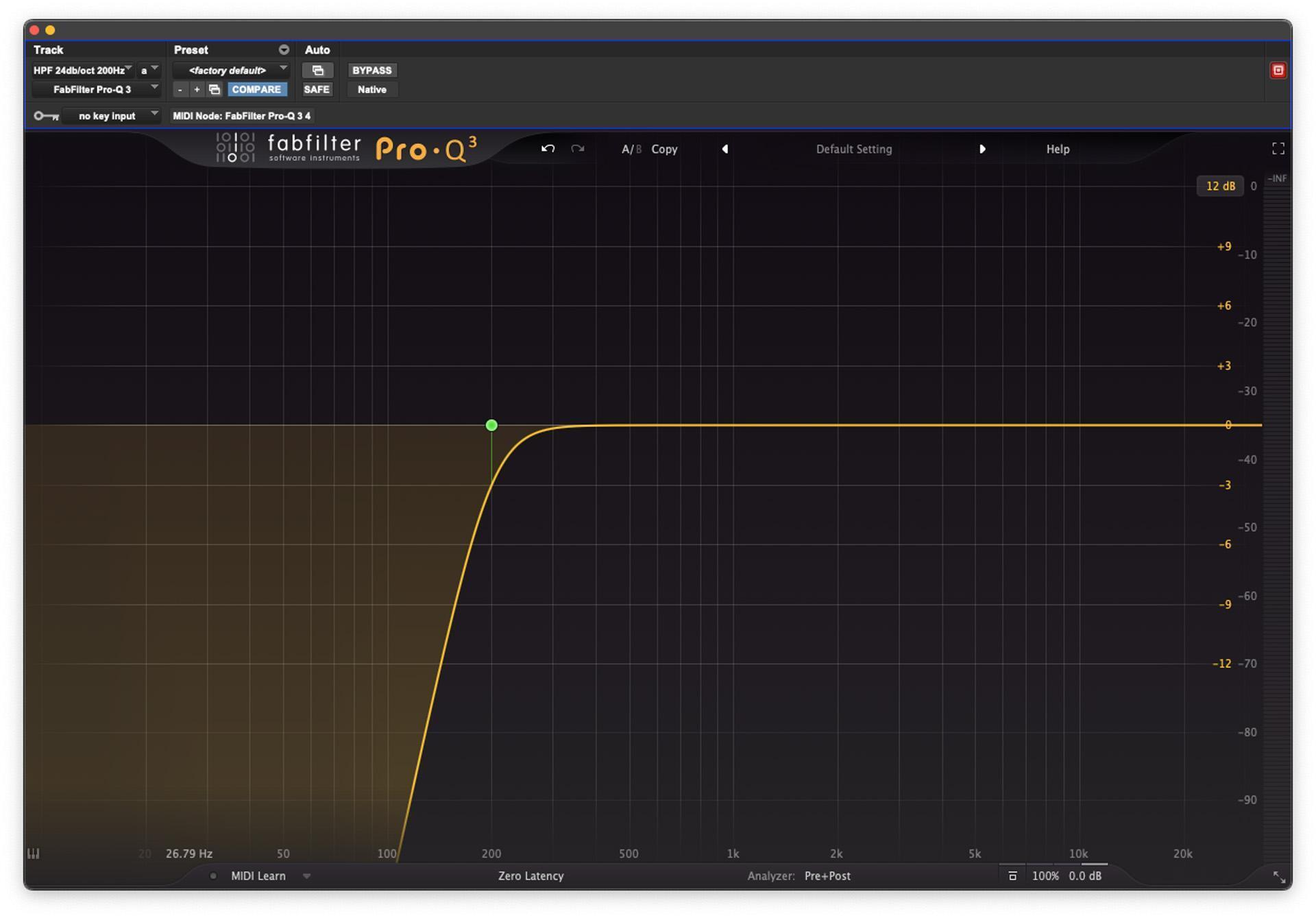This screenshot has width=1316, height=918.
Task: Click the piano keyboard icon bottom left
Action: (x=33, y=854)
